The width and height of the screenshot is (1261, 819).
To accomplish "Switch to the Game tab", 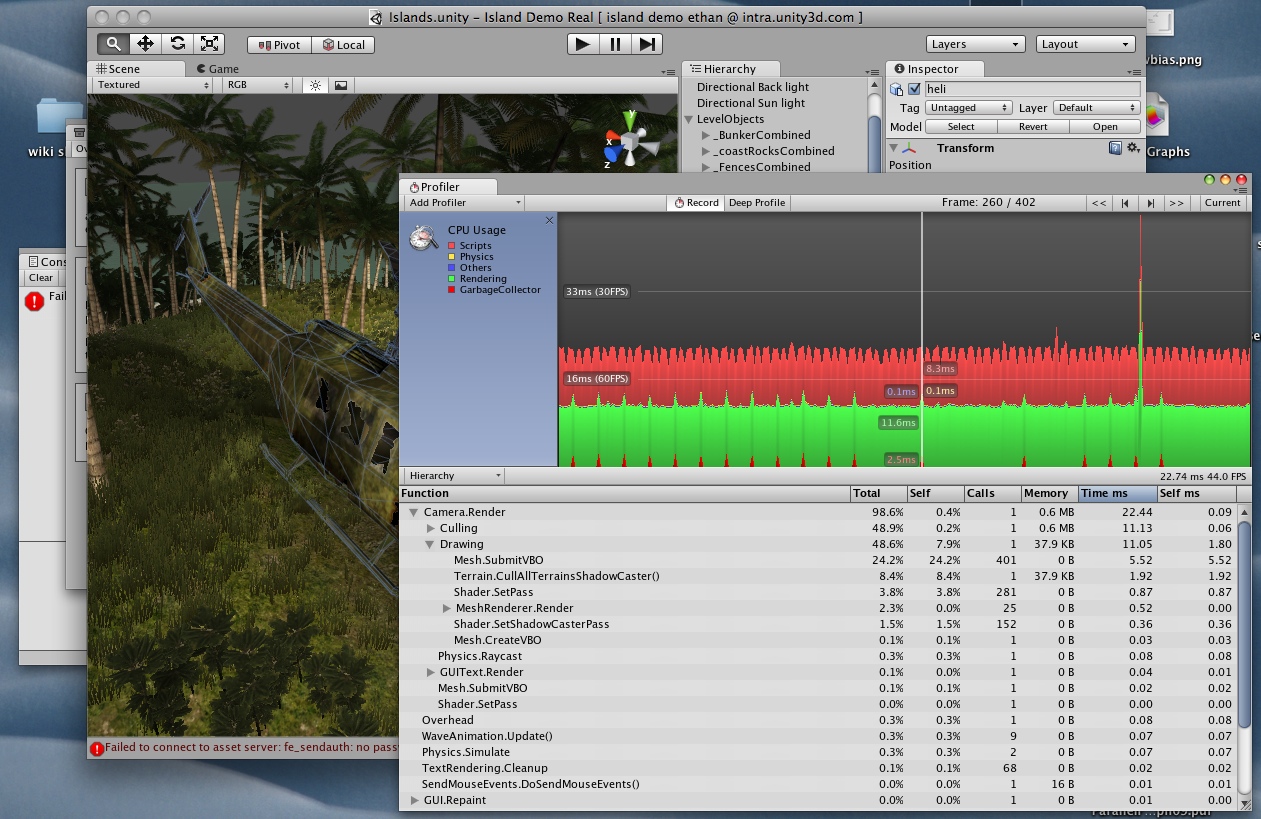I will pos(218,69).
